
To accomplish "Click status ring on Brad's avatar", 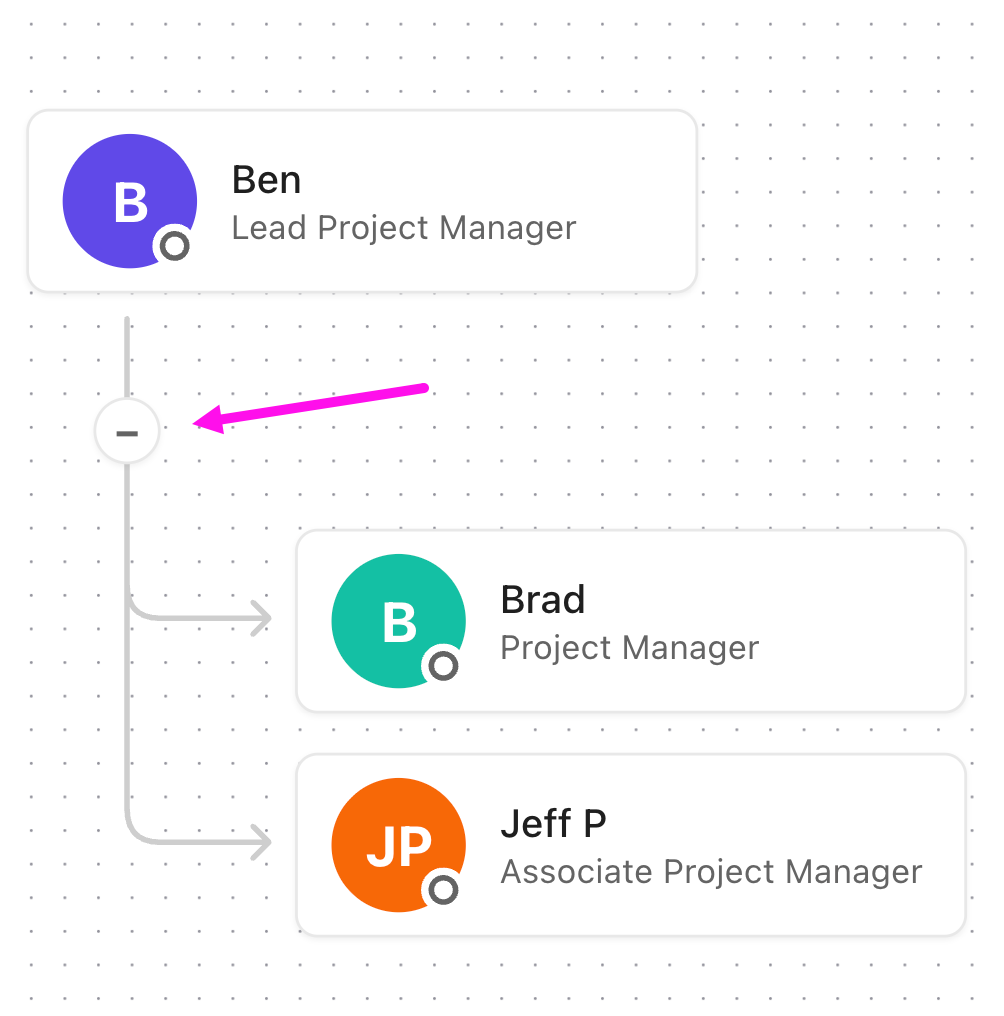I will tap(443, 665).
